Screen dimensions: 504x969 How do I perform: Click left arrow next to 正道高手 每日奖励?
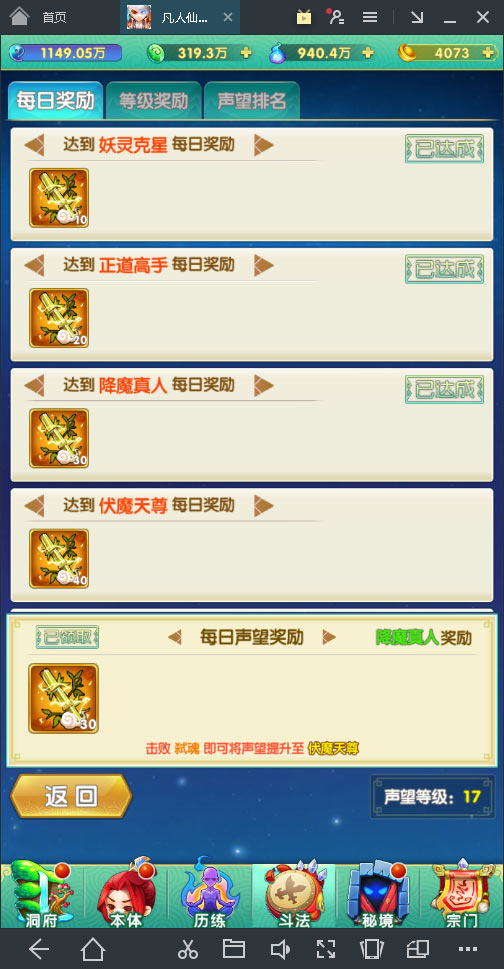pyautogui.click(x=35, y=266)
